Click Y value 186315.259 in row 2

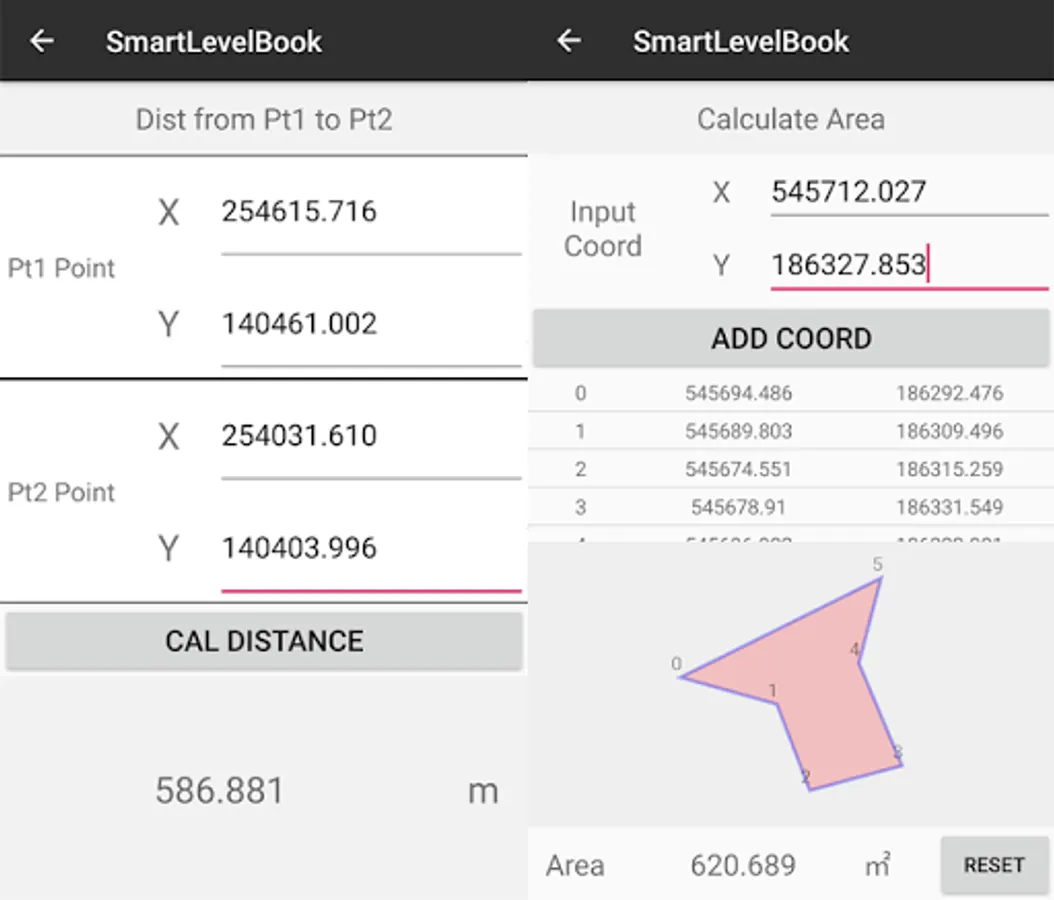click(x=949, y=469)
